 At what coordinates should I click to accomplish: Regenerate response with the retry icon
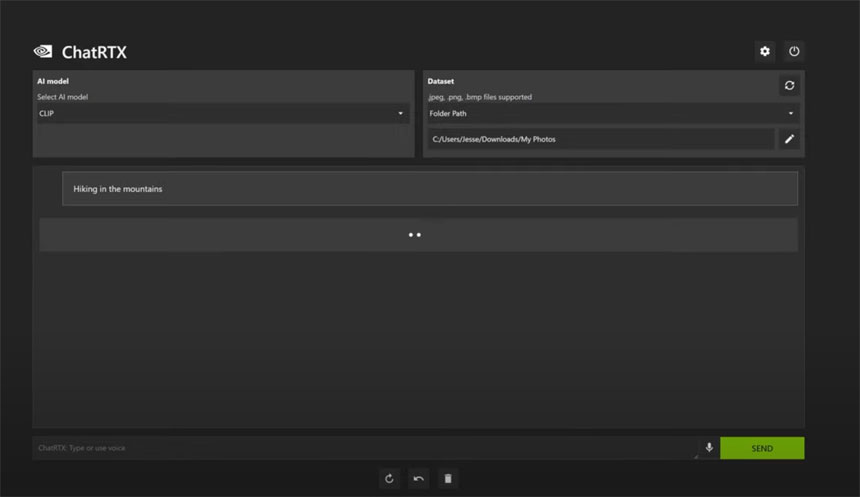tap(389, 479)
